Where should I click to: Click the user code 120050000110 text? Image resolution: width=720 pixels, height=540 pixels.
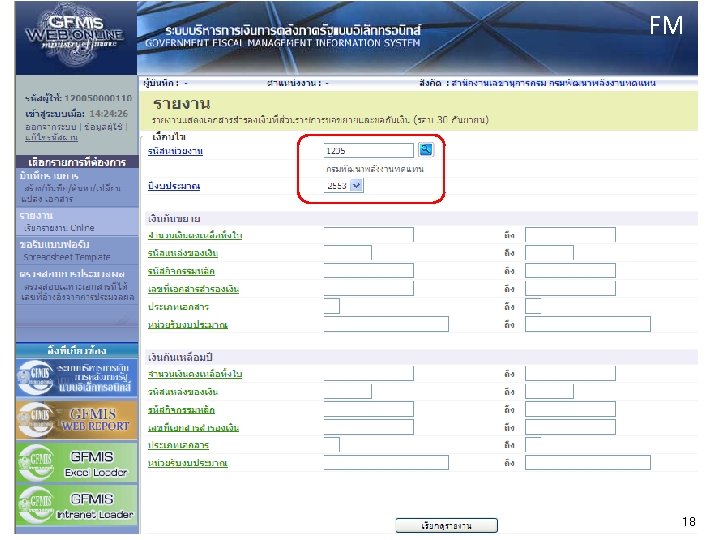click(x=98, y=98)
